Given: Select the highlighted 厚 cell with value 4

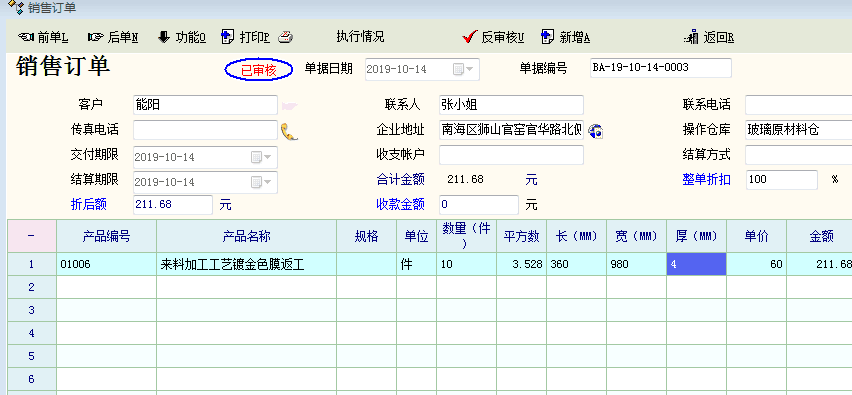Looking at the screenshot, I should 697,265.
